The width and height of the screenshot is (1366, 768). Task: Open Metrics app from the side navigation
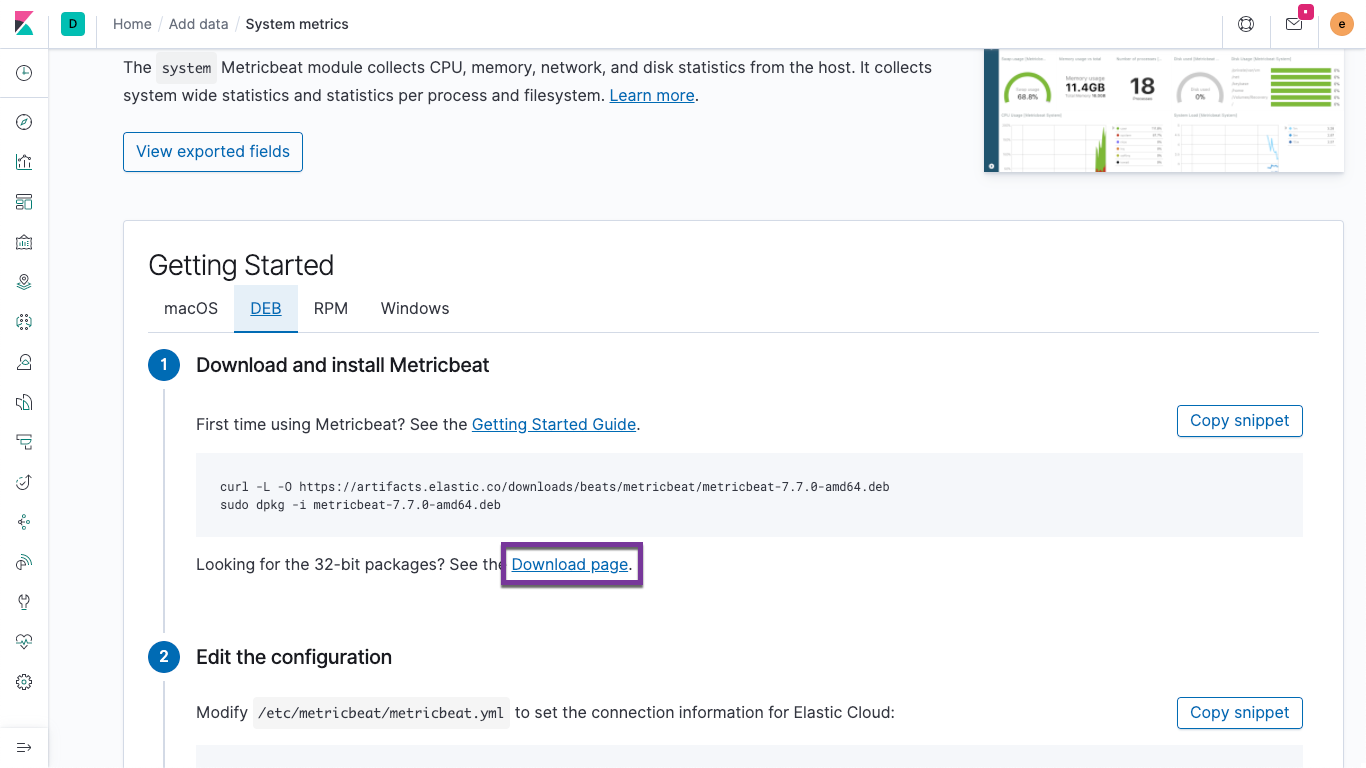click(24, 362)
